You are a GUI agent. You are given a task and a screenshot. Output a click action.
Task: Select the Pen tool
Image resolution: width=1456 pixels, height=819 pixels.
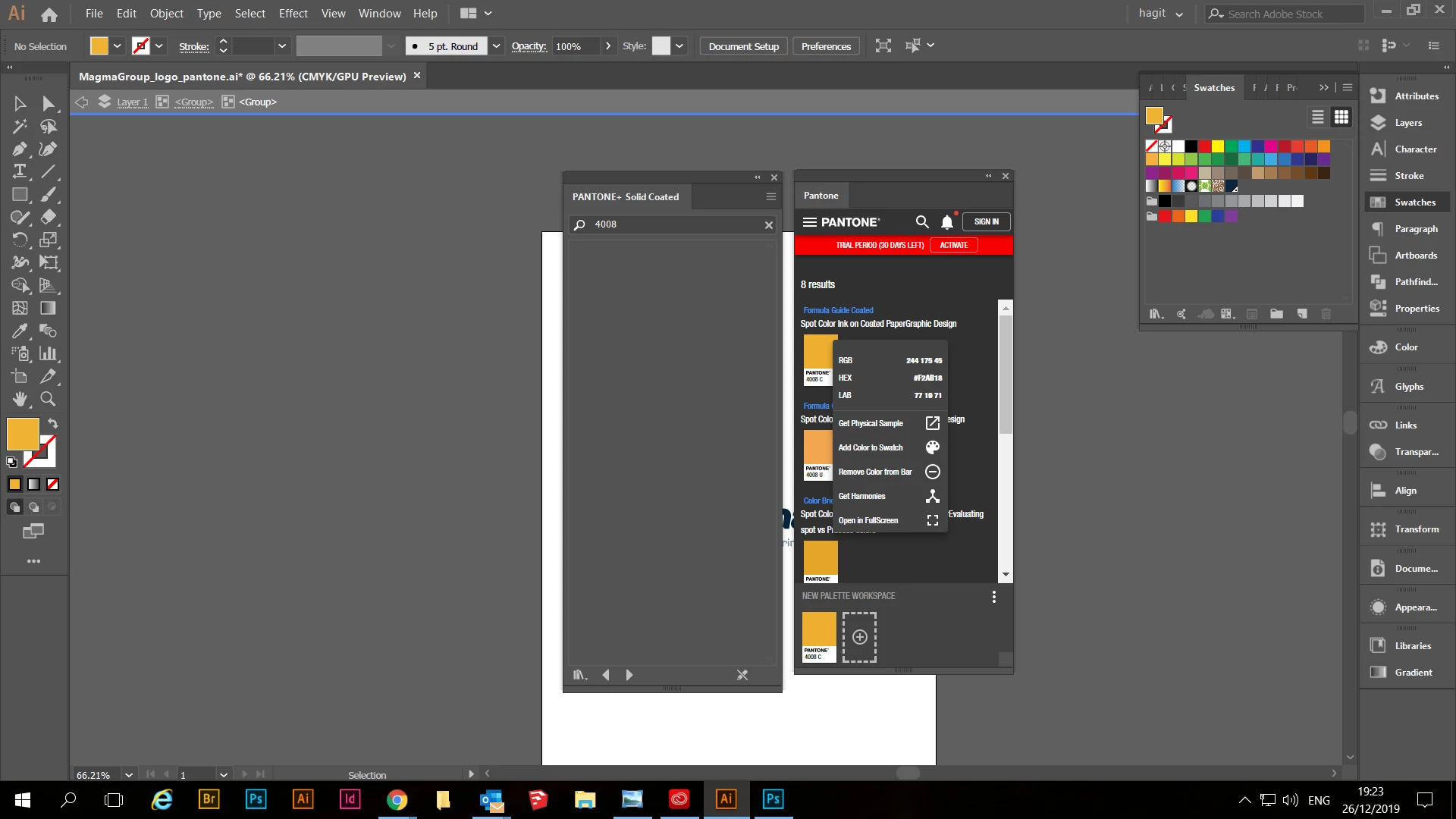(x=20, y=149)
